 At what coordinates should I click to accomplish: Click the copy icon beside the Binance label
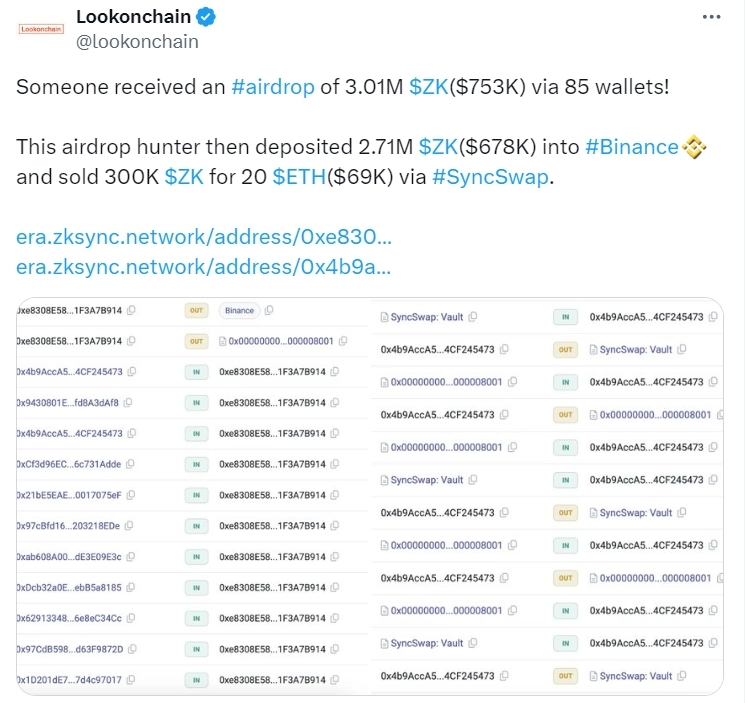pyautogui.click(x=268, y=311)
